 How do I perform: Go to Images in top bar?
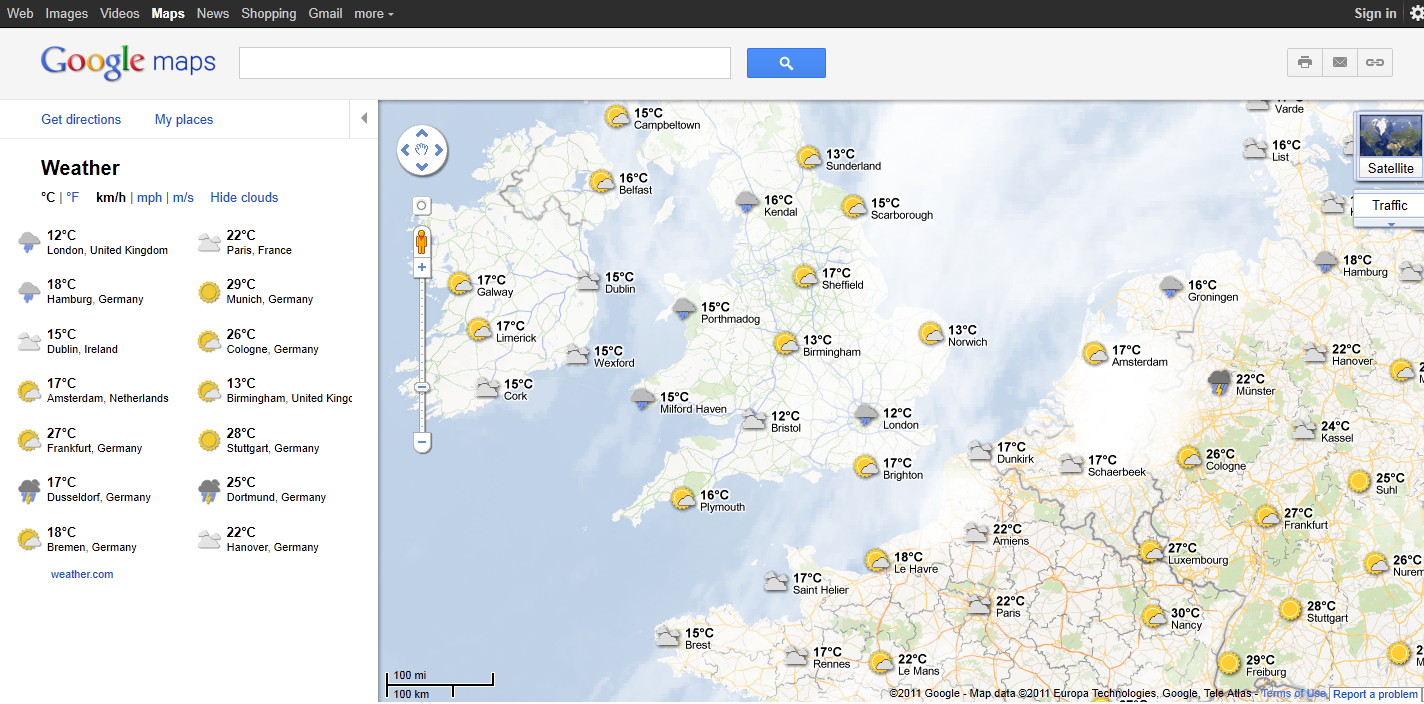67,13
